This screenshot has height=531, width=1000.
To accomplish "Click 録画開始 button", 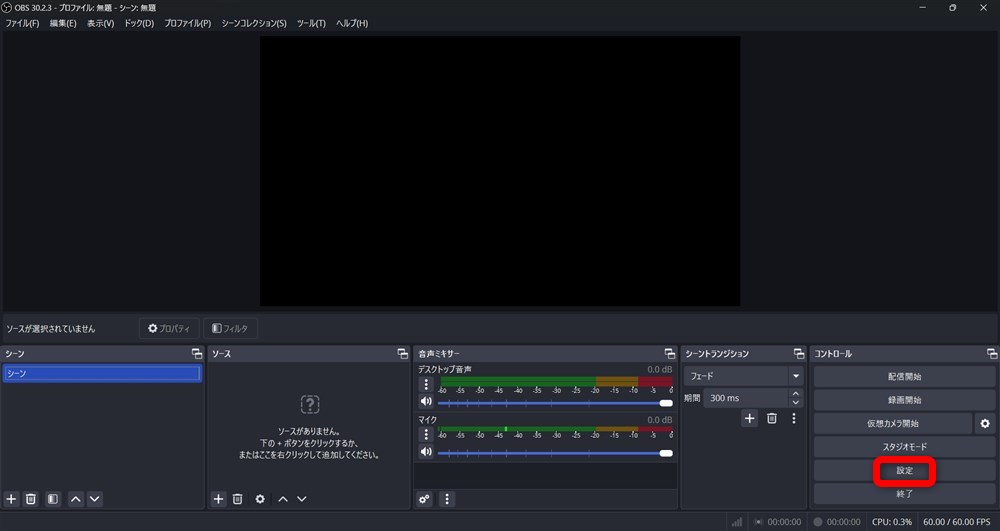I will [904, 400].
